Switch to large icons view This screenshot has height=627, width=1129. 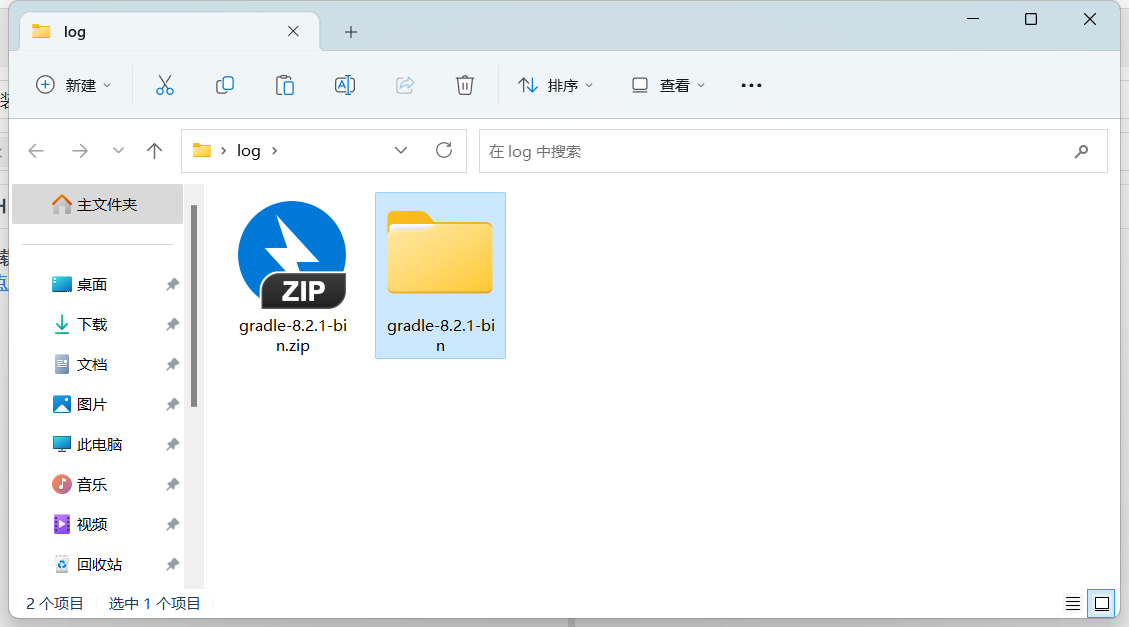[1101, 603]
